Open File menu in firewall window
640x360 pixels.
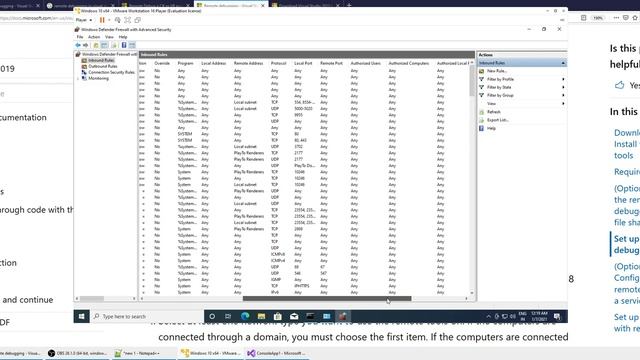pyautogui.click(x=80, y=37)
